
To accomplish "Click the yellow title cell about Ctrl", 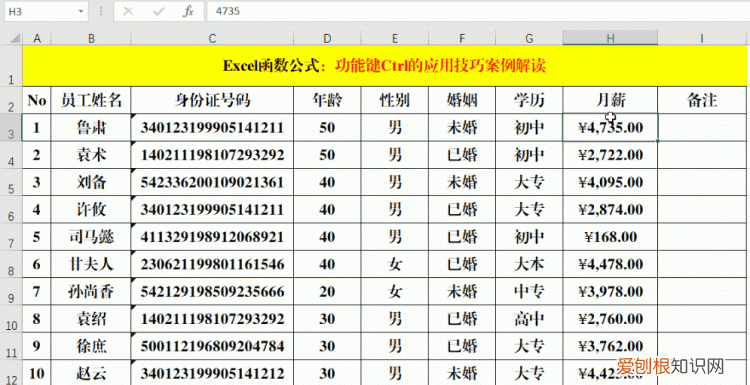I will coord(384,66).
